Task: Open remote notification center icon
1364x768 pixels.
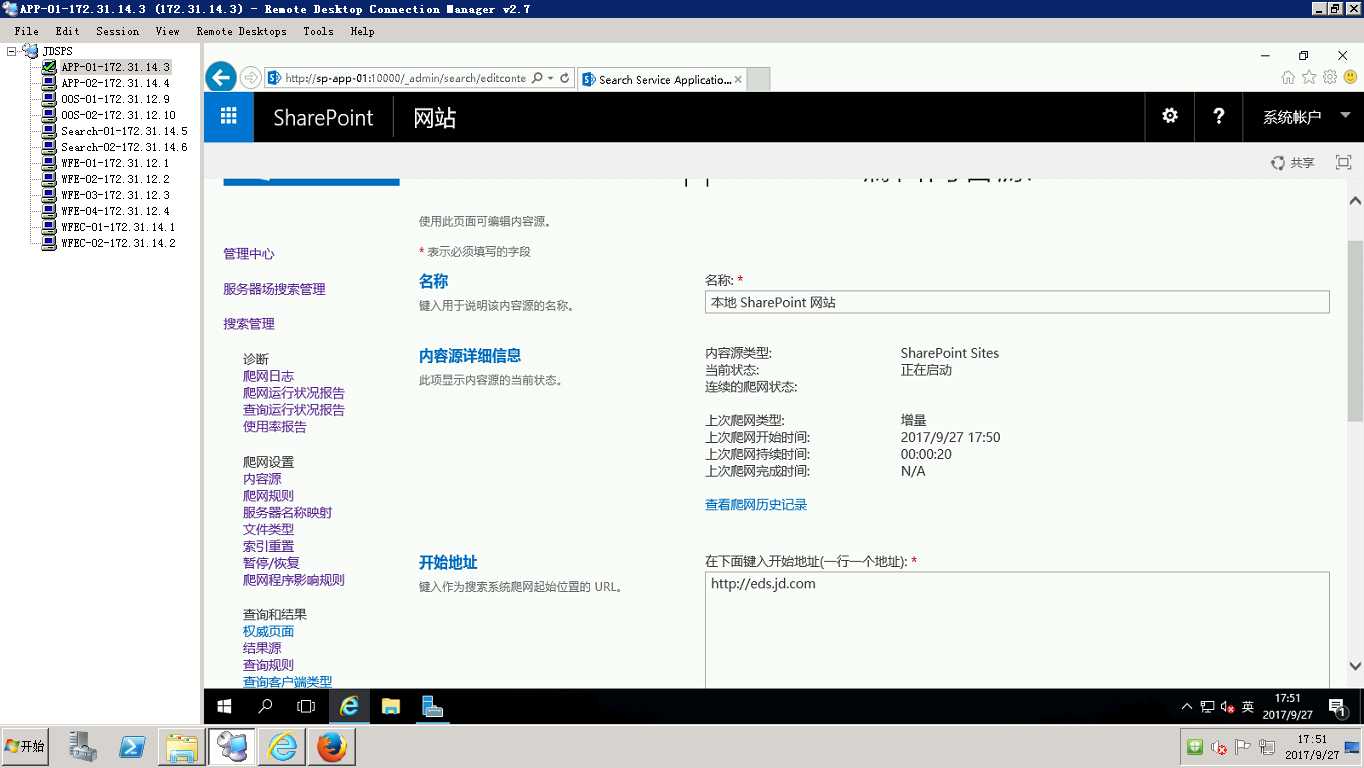Action: [x=1337, y=707]
